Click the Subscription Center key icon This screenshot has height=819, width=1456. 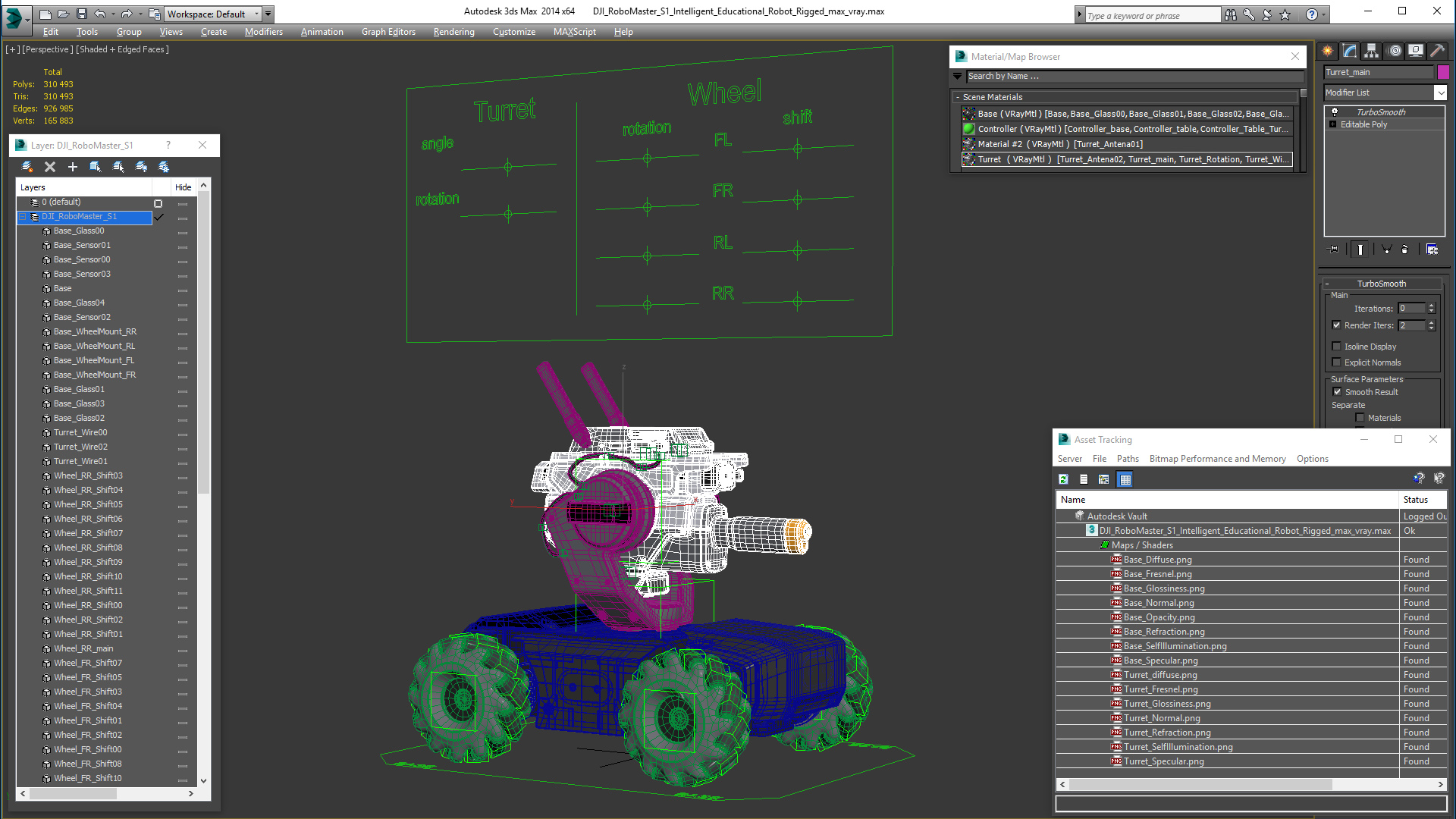click(1249, 14)
